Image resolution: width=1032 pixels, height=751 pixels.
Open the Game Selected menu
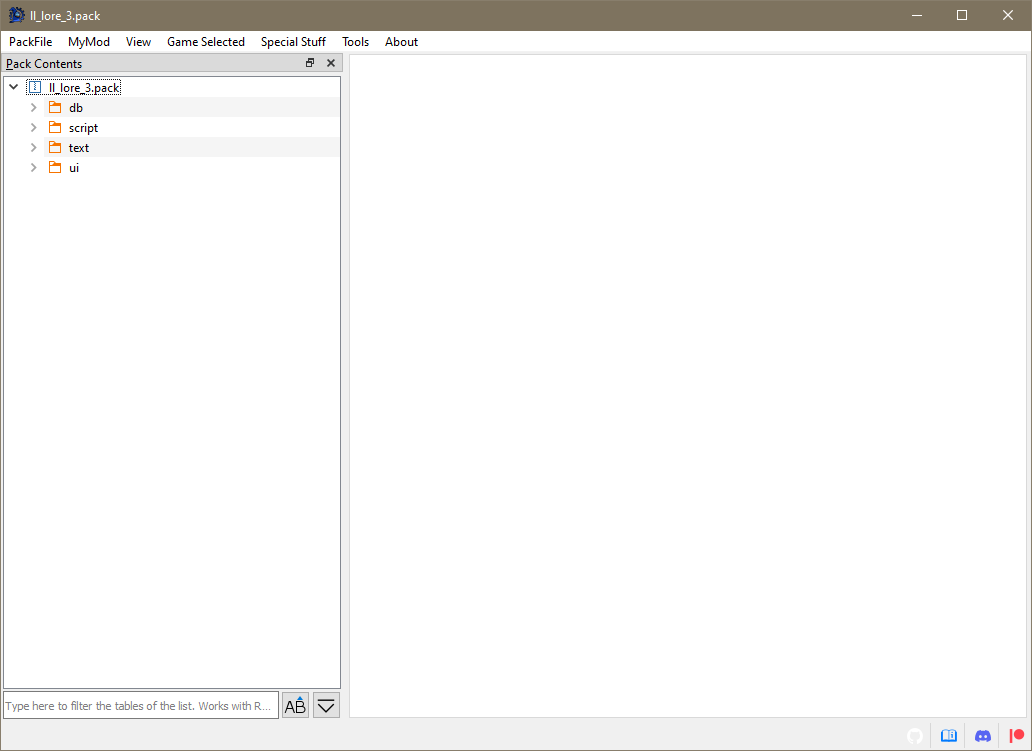206,41
